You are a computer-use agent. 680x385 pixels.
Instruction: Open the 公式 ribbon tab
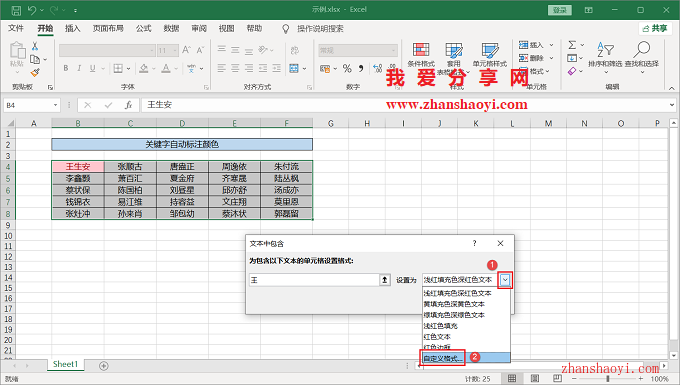click(x=144, y=29)
